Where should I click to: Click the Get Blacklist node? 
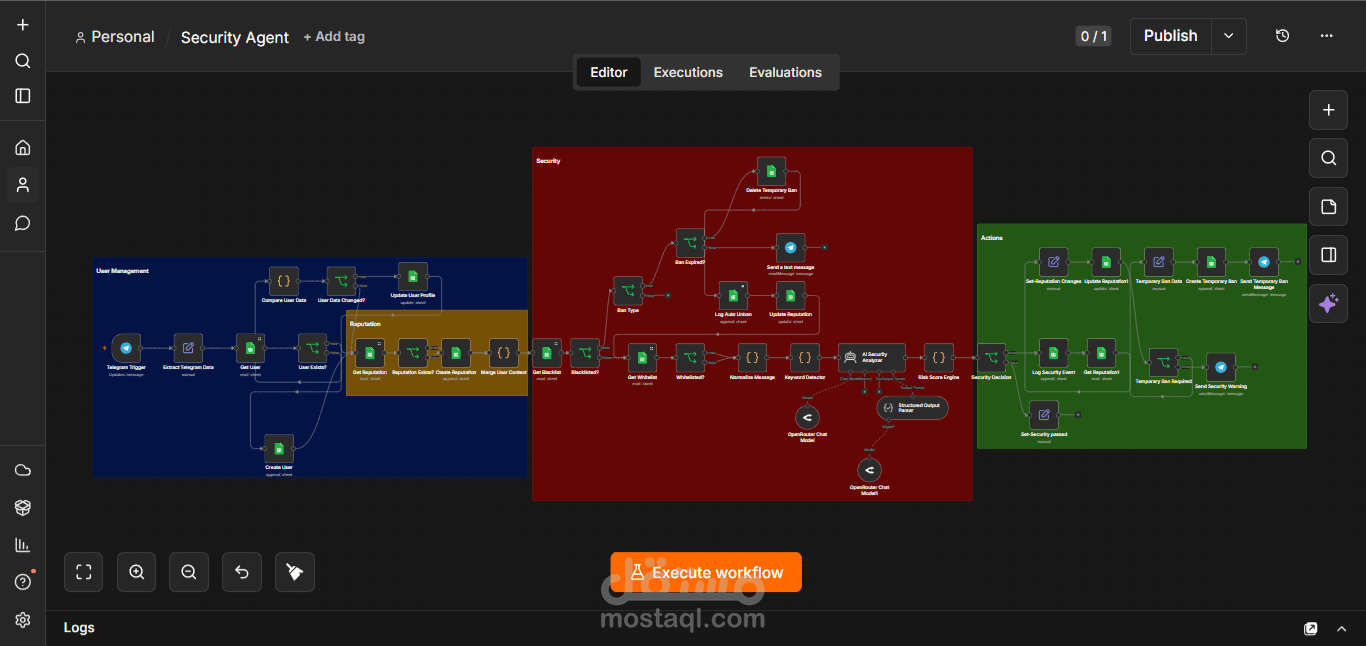point(546,353)
